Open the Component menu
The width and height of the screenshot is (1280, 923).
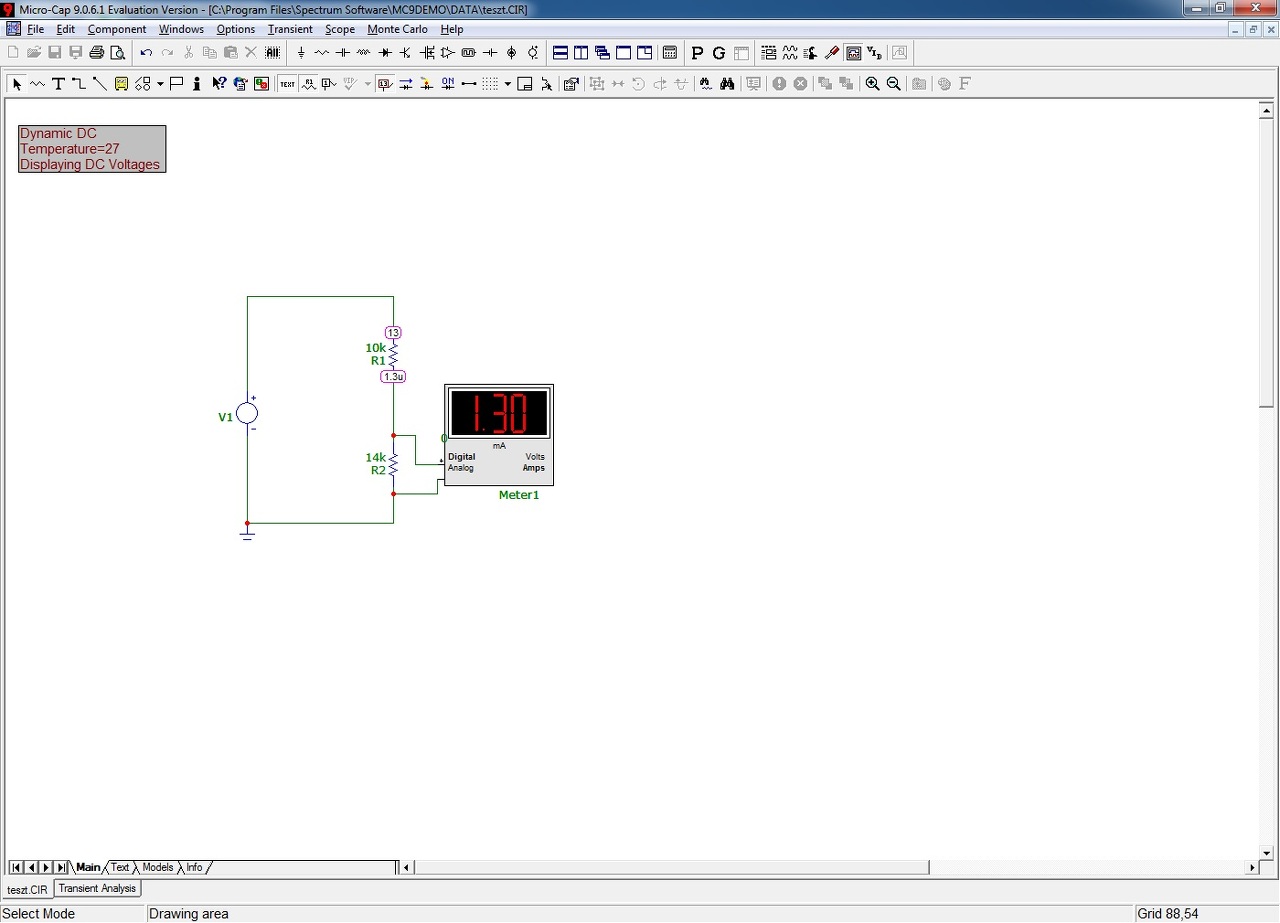[x=117, y=29]
